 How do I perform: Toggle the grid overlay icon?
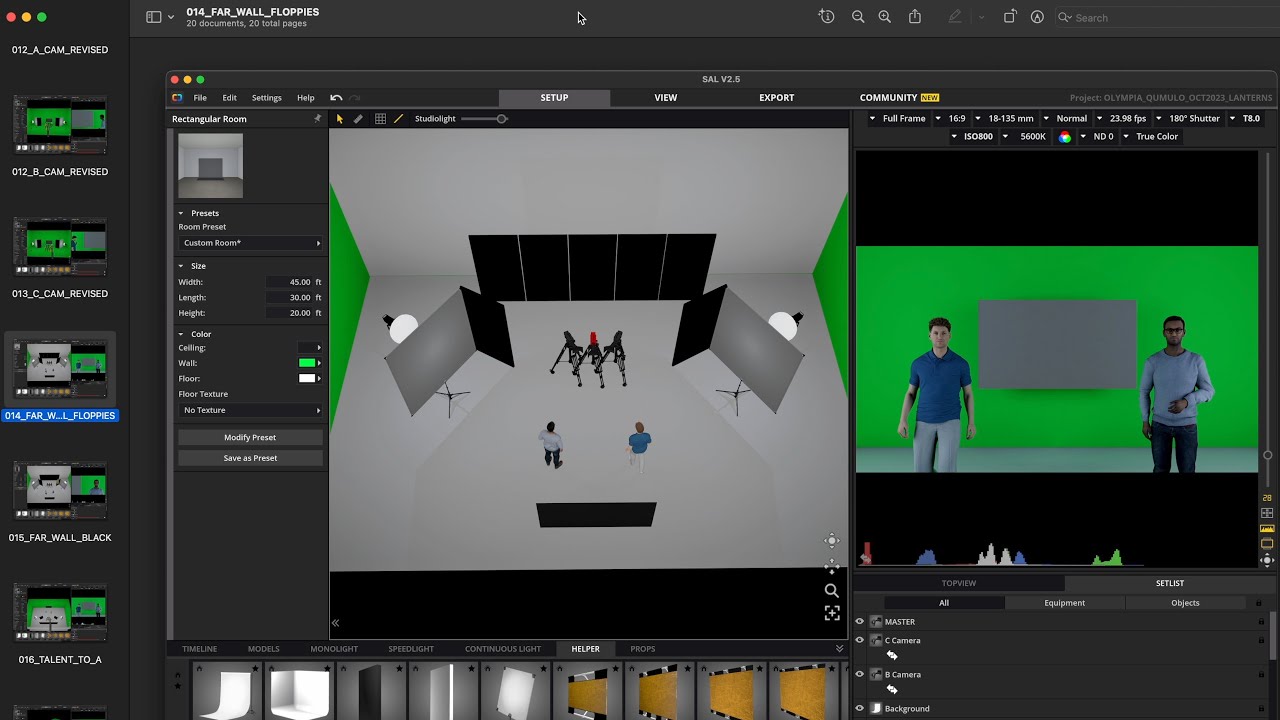[x=380, y=119]
